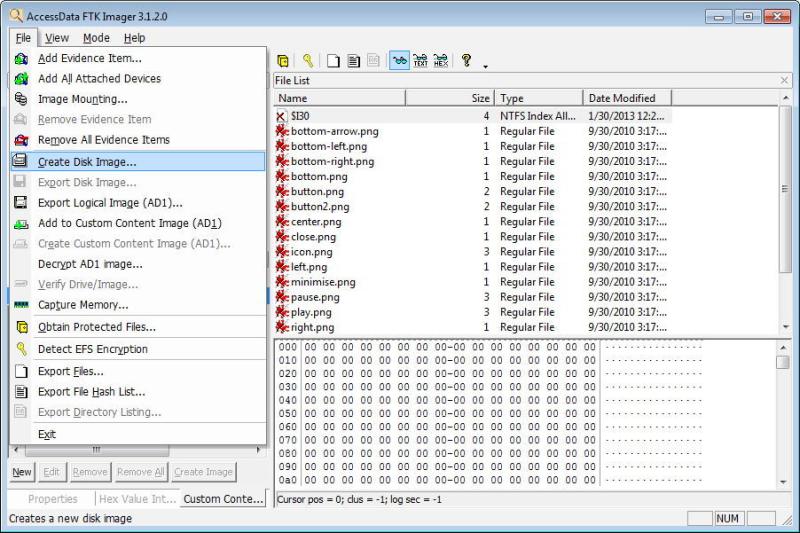The width and height of the screenshot is (800, 533).
Task: Click toolbar Export Files blank page icon
Action: click(x=333, y=61)
